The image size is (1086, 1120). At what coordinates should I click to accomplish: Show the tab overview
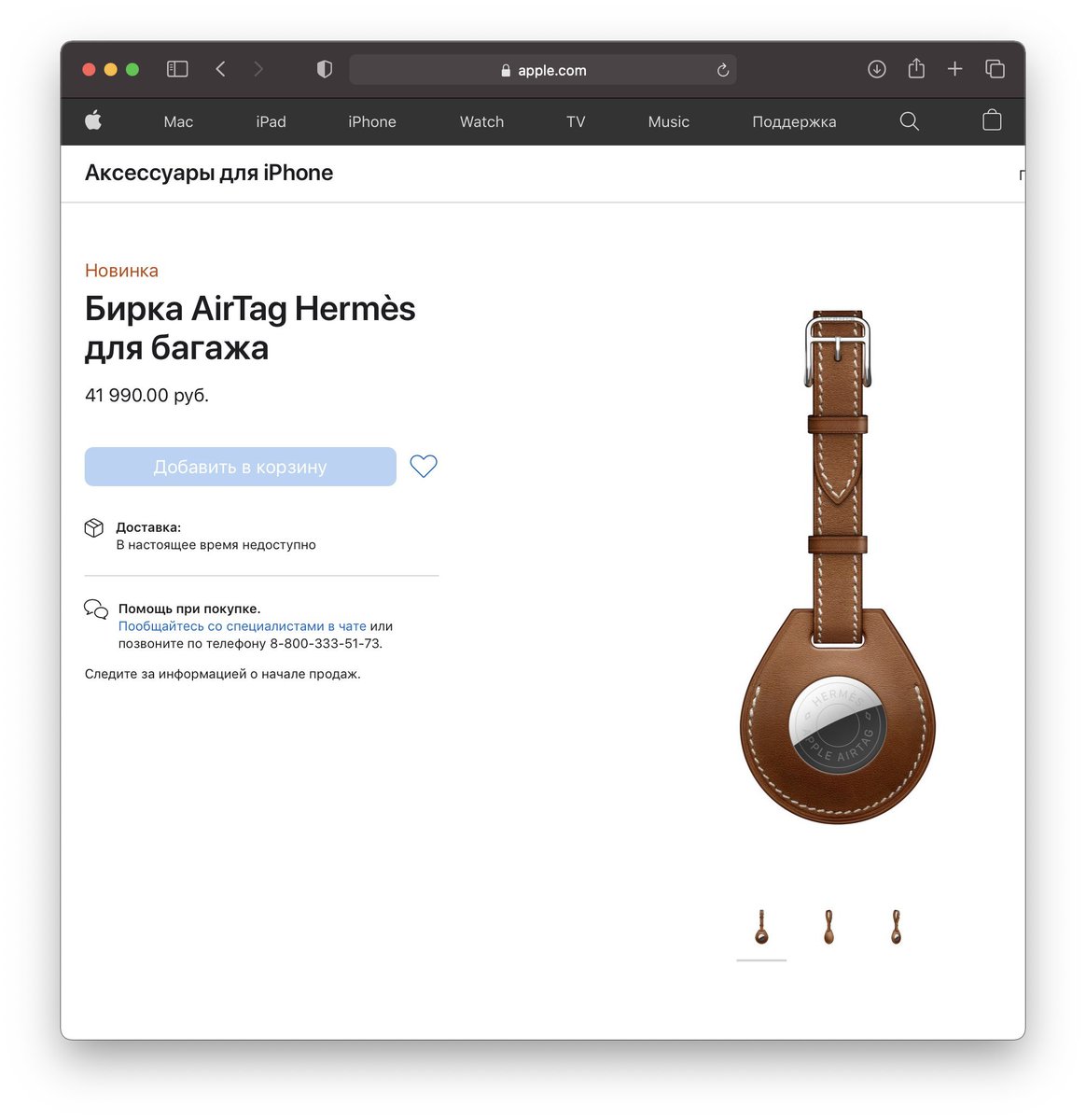coord(995,69)
